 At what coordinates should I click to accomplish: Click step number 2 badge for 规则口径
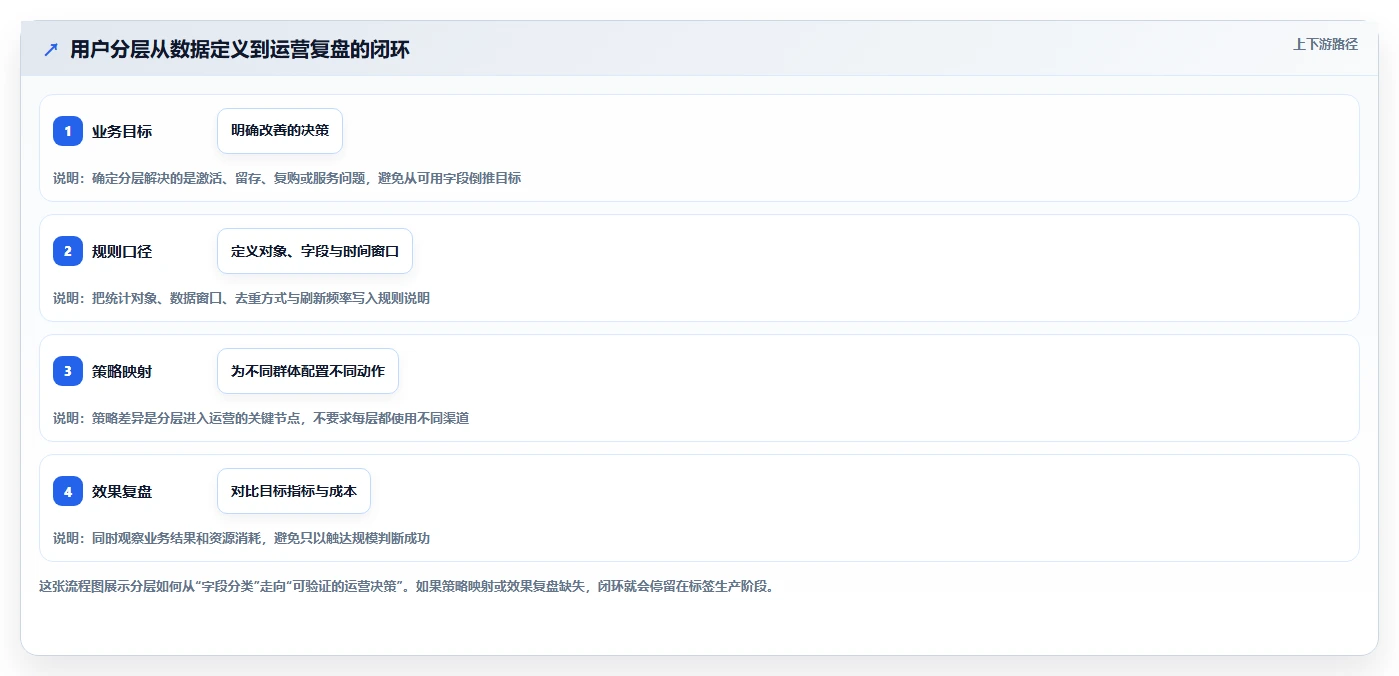[x=68, y=251]
